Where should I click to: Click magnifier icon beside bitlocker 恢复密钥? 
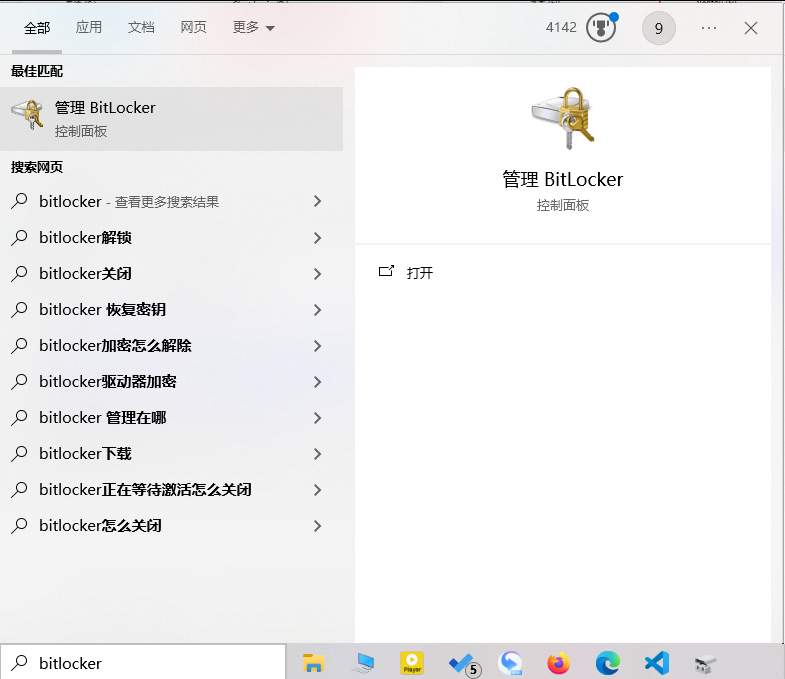click(x=19, y=309)
